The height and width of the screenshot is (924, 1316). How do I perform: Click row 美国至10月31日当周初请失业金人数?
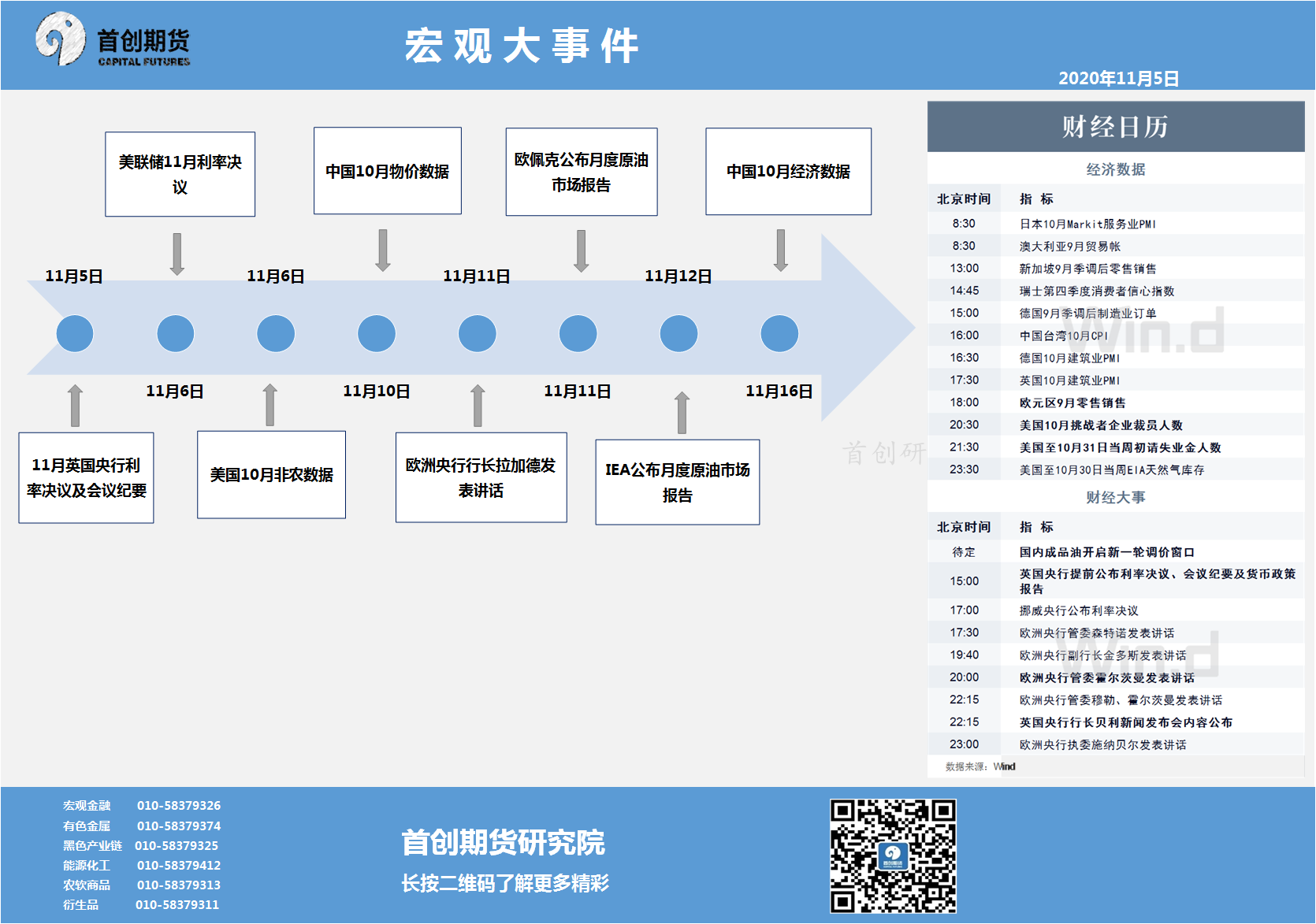pos(1116,447)
